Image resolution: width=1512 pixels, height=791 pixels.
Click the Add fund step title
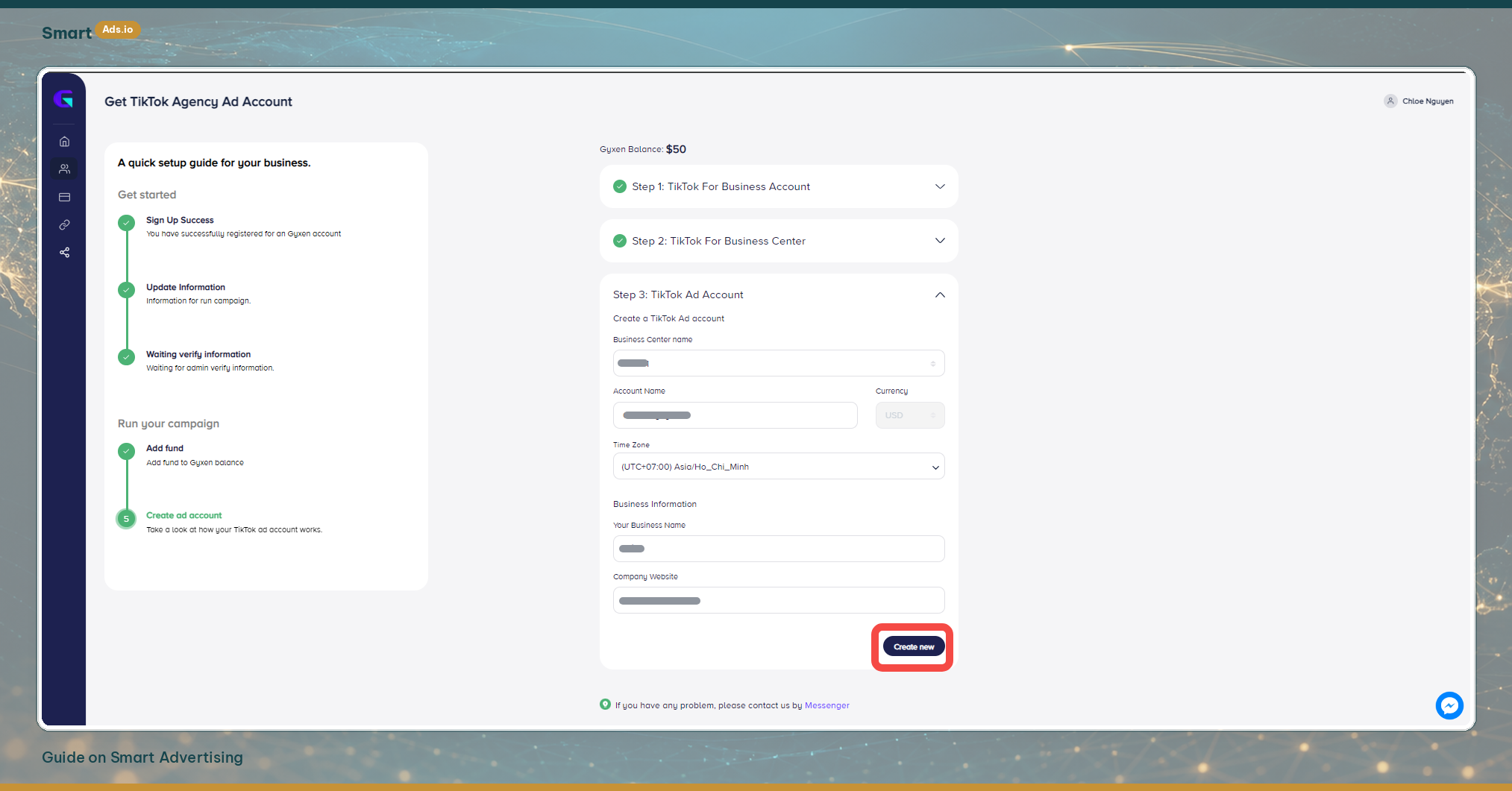coord(165,449)
